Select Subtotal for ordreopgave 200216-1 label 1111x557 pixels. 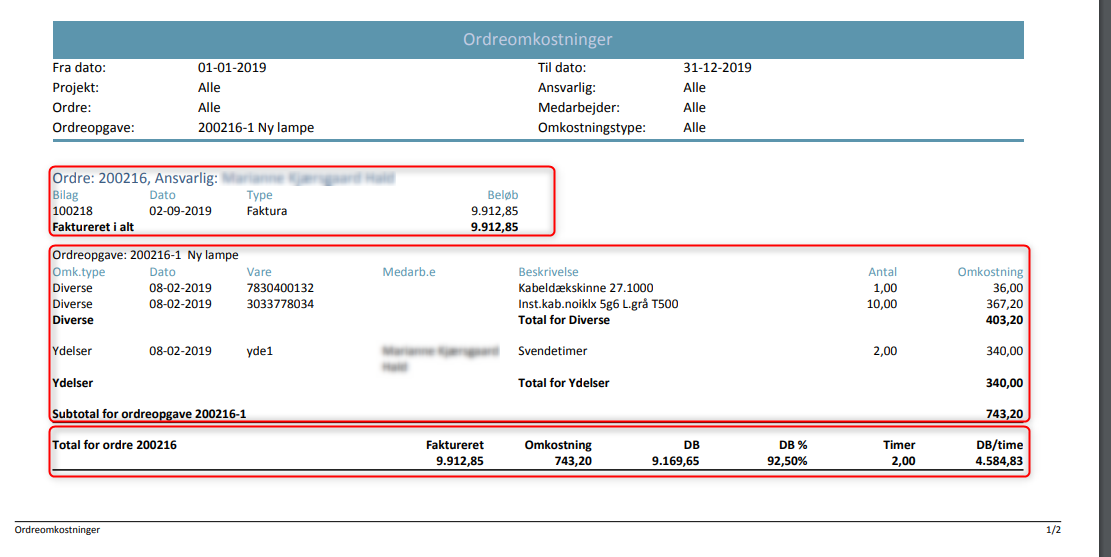[x=149, y=414]
